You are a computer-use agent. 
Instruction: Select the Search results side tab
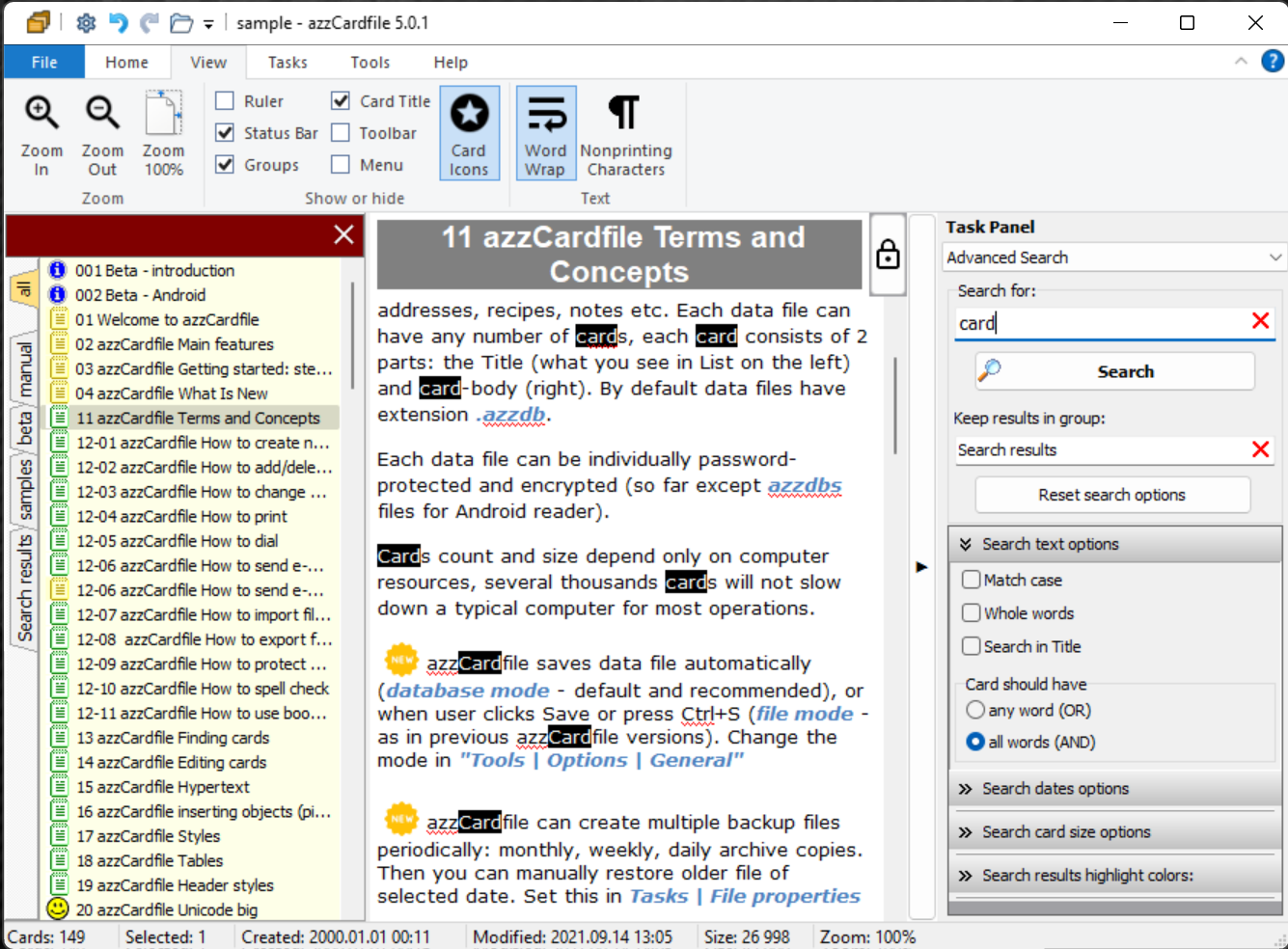coord(24,588)
